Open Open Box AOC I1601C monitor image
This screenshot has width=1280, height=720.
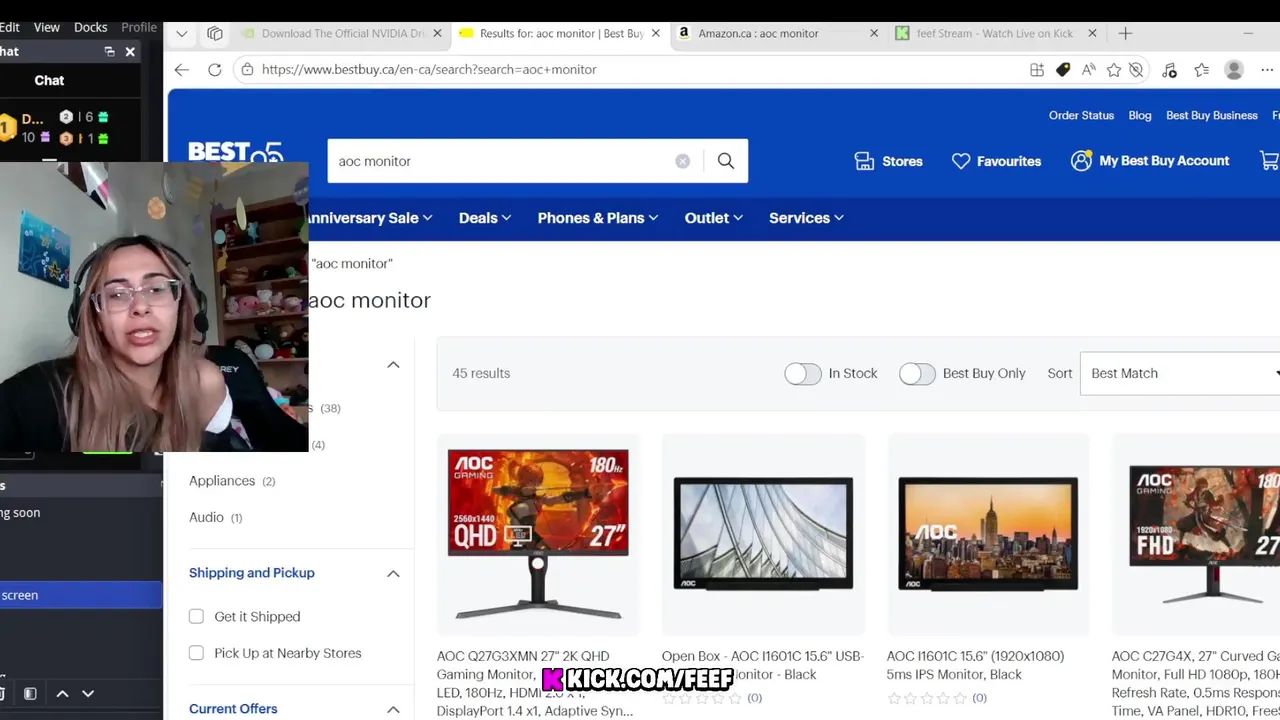(x=763, y=533)
